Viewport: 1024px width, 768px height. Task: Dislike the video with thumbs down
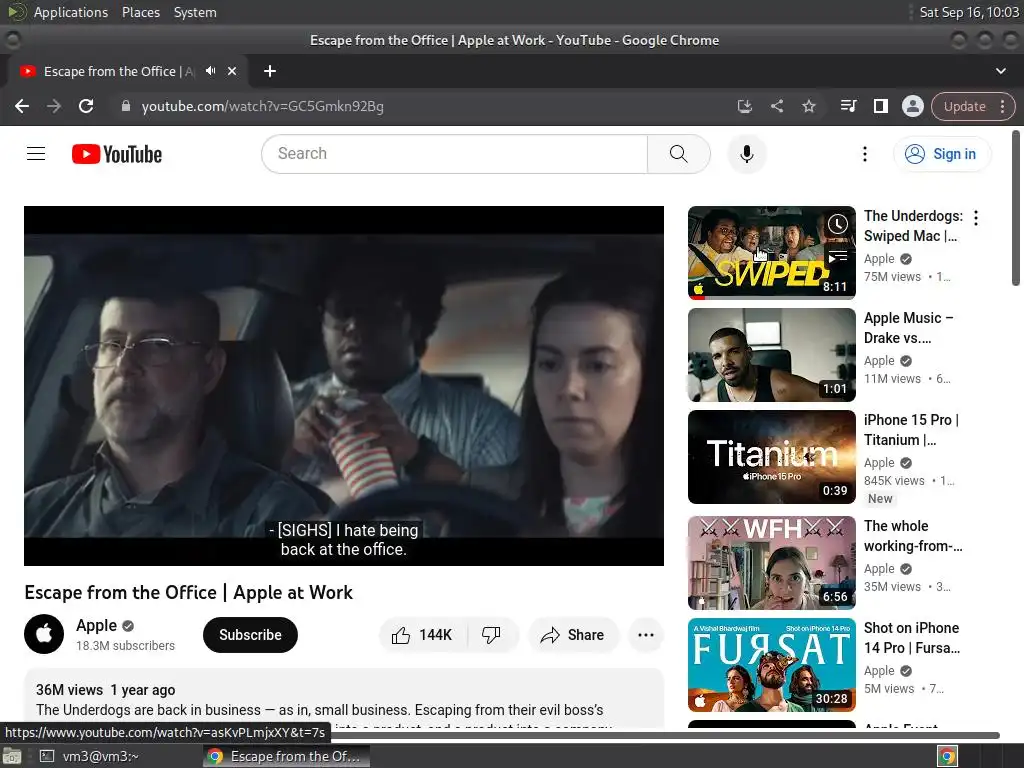coord(492,635)
